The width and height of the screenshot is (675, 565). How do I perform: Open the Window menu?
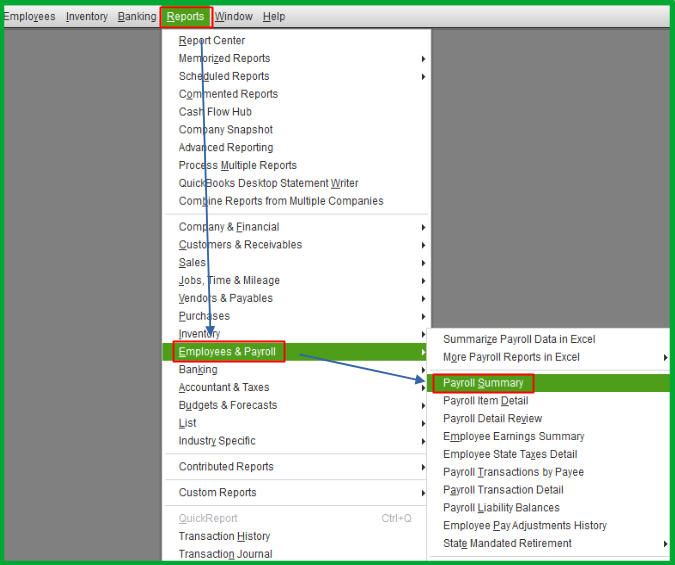234,16
